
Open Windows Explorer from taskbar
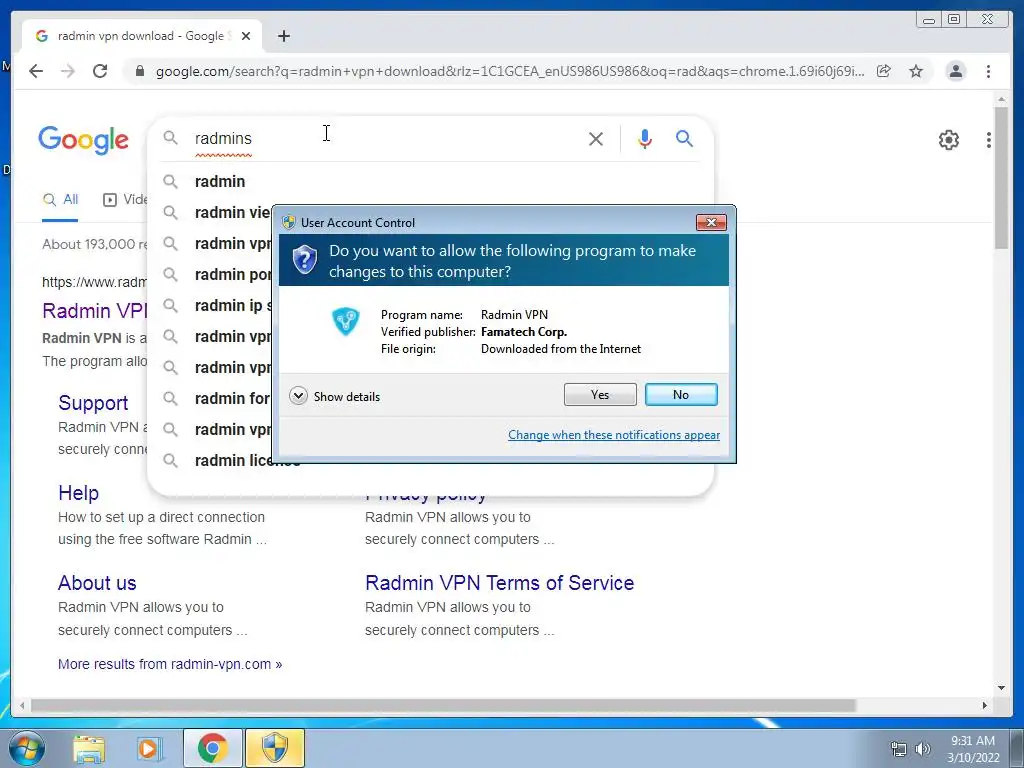(x=89, y=748)
